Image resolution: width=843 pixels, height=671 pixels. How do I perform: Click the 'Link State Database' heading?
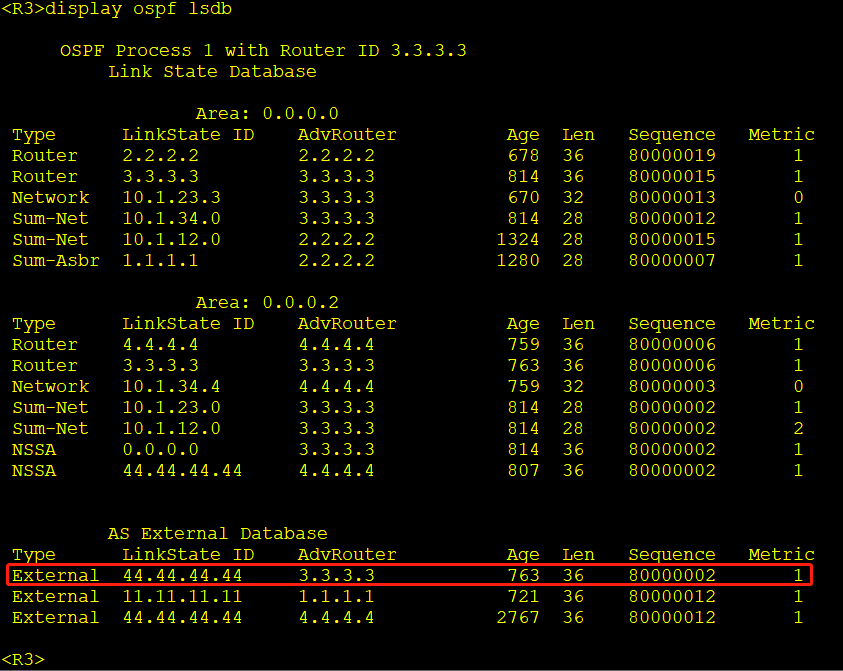point(212,72)
